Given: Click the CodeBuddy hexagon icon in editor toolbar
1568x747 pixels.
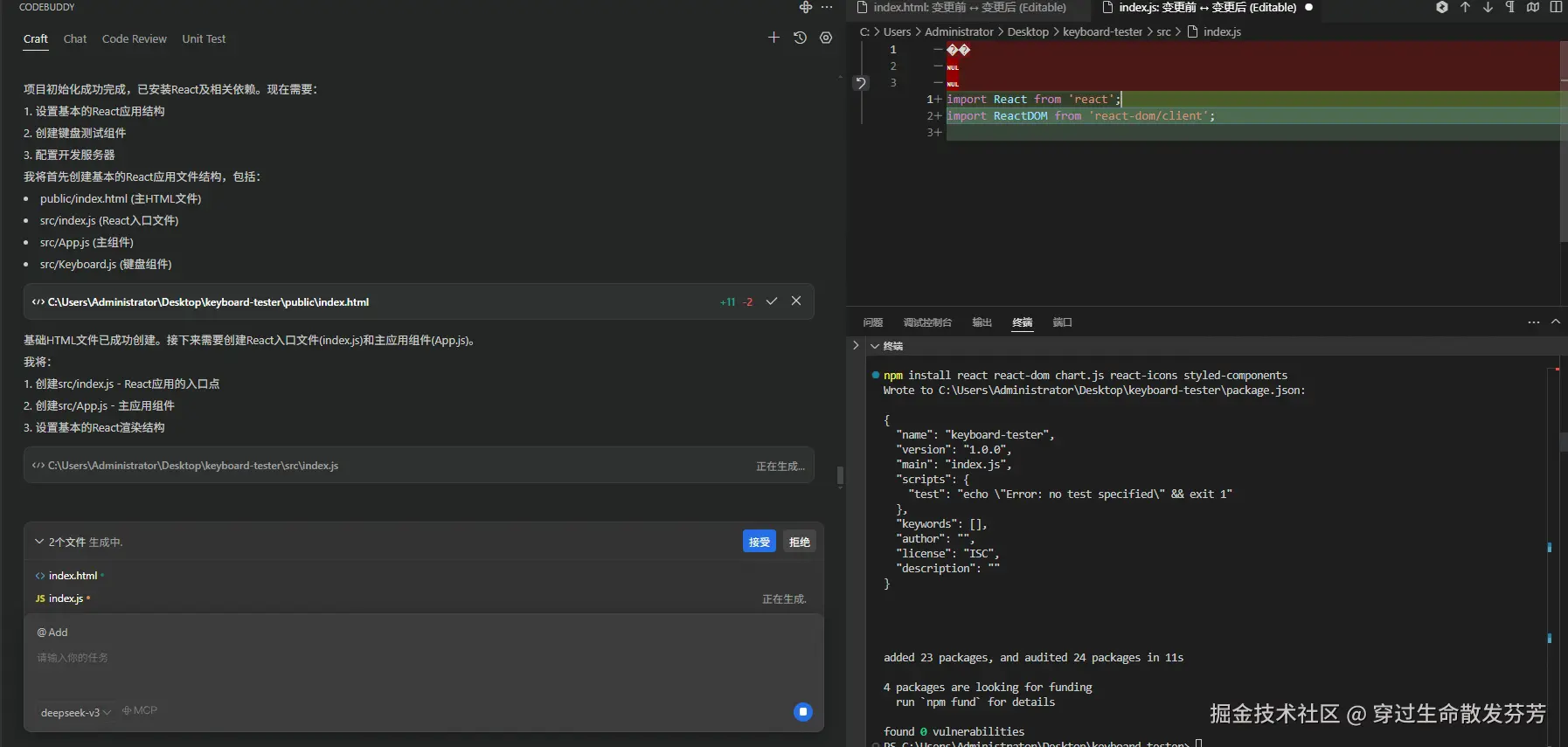Looking at the screenshot, I should coord(1442,7).
